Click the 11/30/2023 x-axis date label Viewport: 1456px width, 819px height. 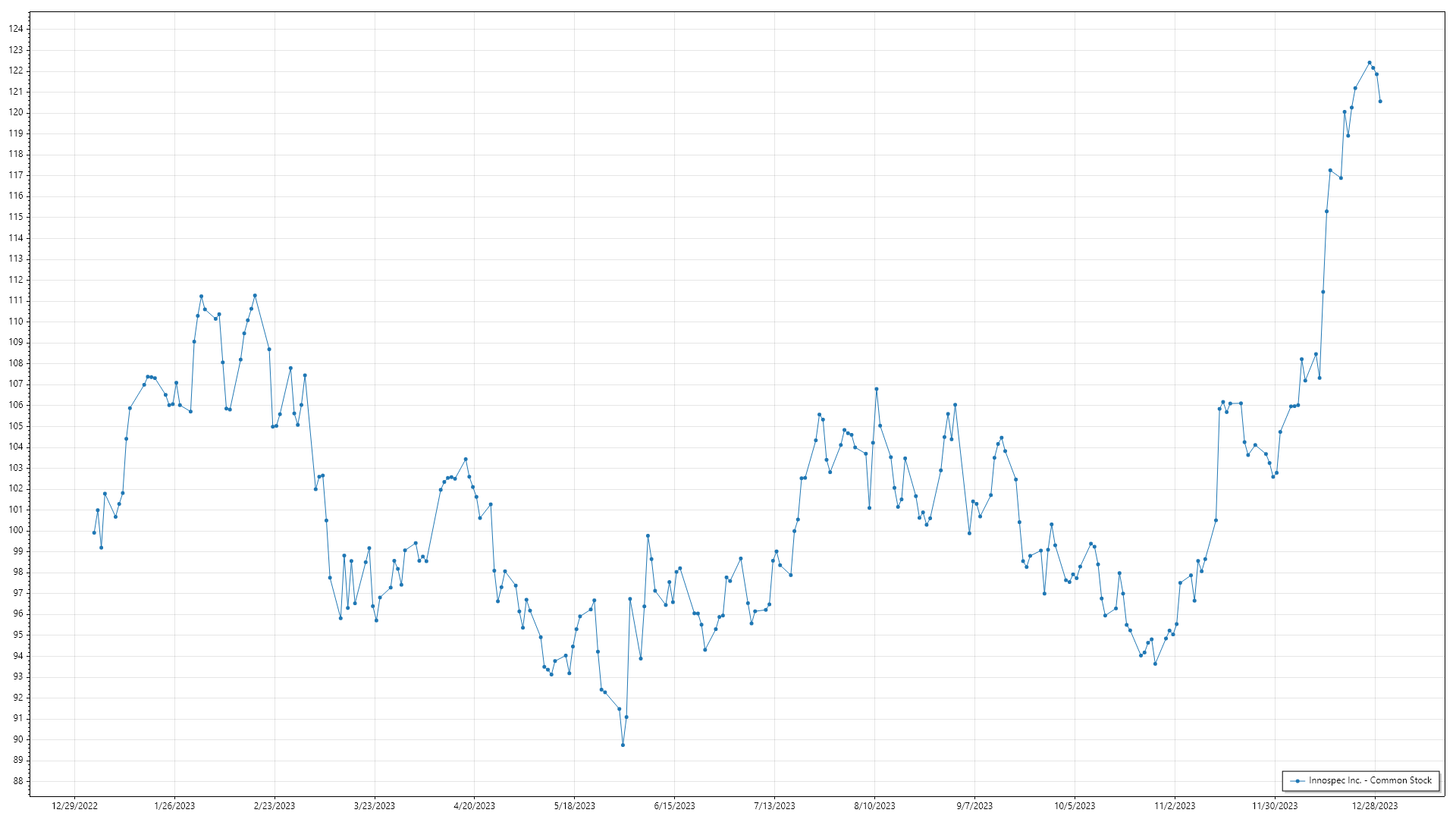(1274, 806)
